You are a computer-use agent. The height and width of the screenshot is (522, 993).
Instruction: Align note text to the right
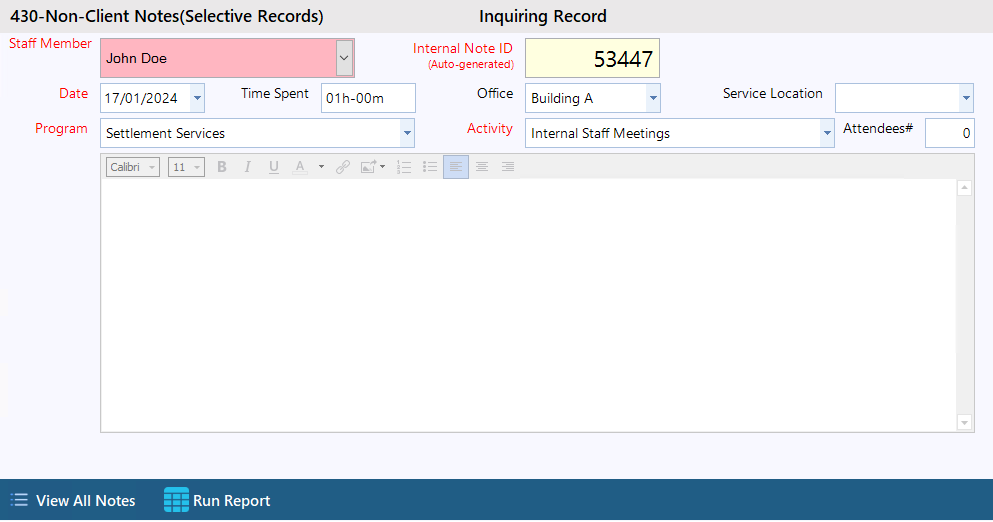click(x=508, y=167)
